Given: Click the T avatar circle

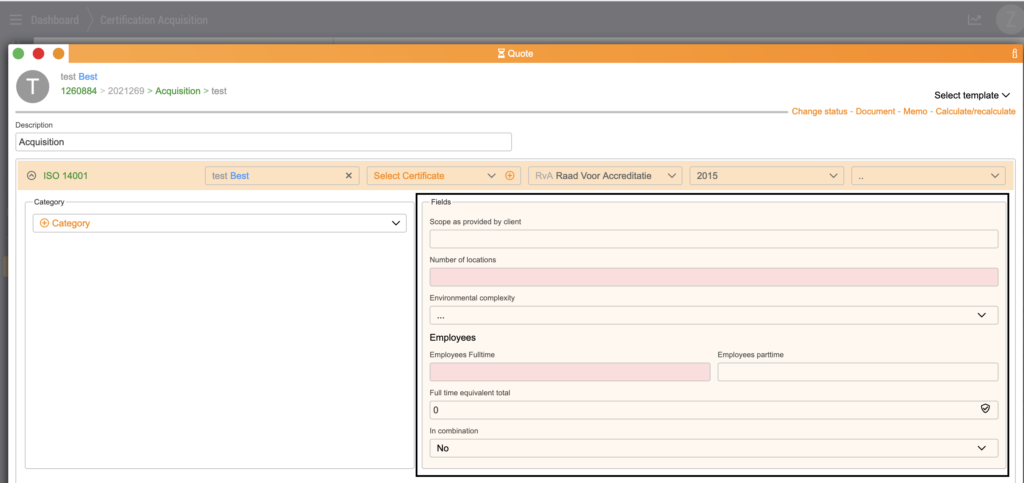Looking at the screenshot, I should coord(35,87).
